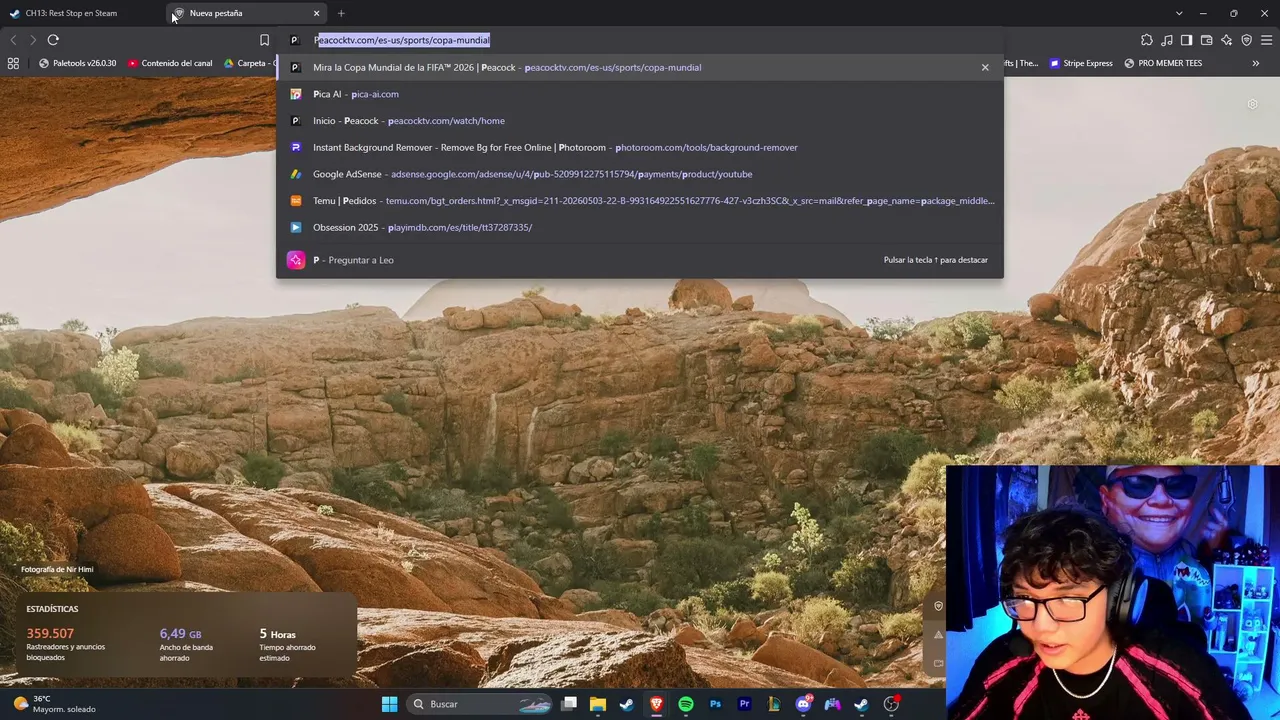Image resolution: width=1280 pixels, height=720 pixels.
Task: Open the Steam icon next to OBS
Action: pos(861,704)
